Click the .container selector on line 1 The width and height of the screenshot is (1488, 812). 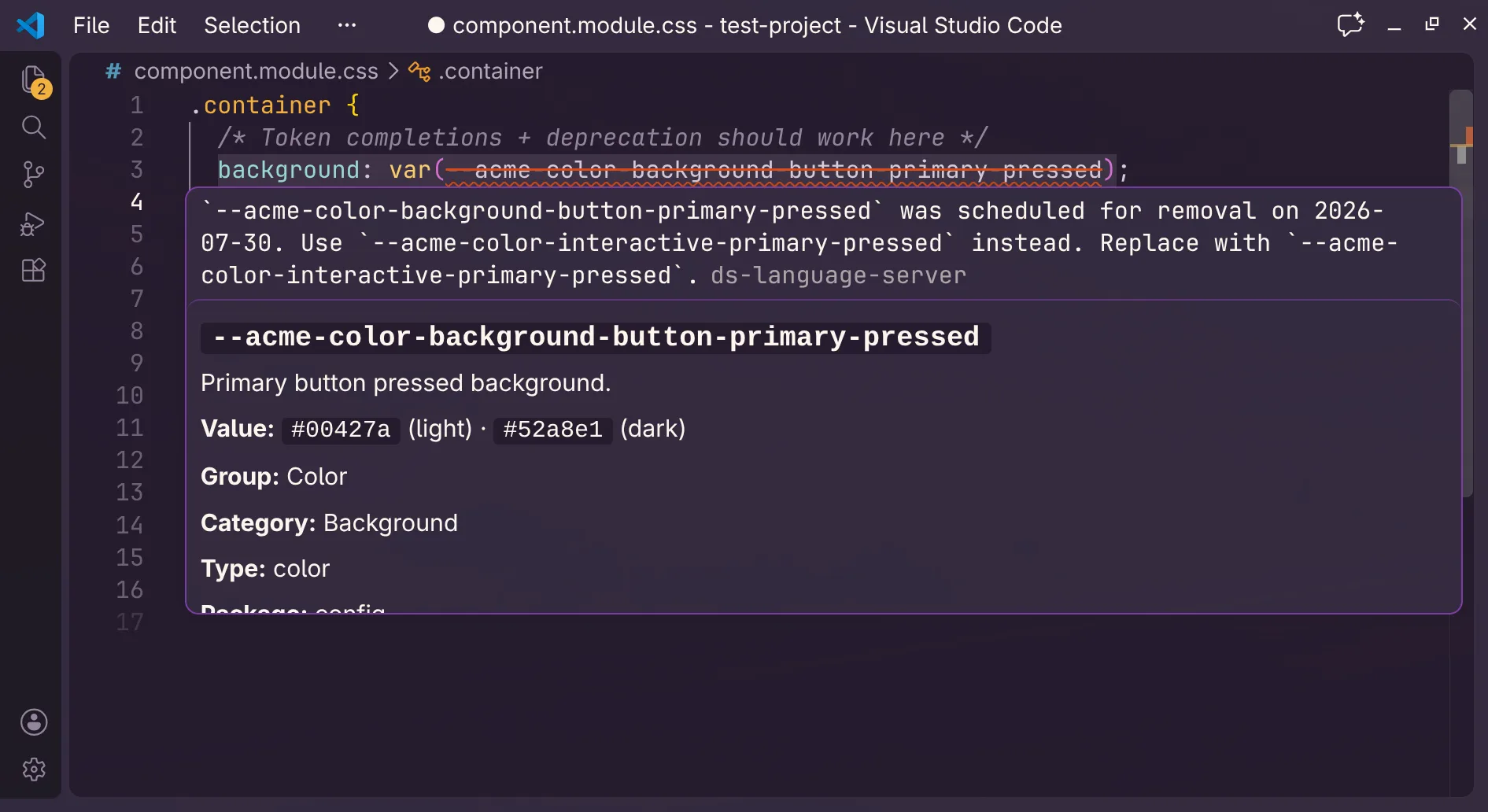(x=260, y=105)
